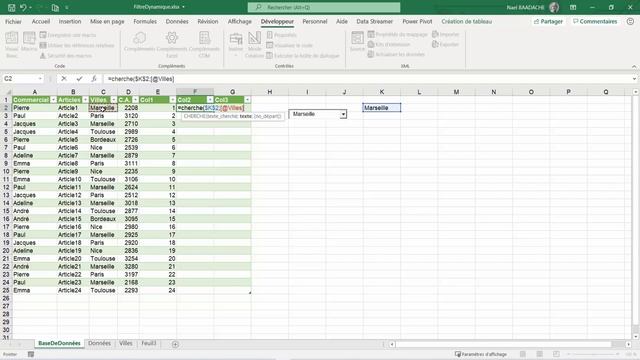Click XML Exporter
This screenshot has height=360, width=640.
tap(446, 44)
